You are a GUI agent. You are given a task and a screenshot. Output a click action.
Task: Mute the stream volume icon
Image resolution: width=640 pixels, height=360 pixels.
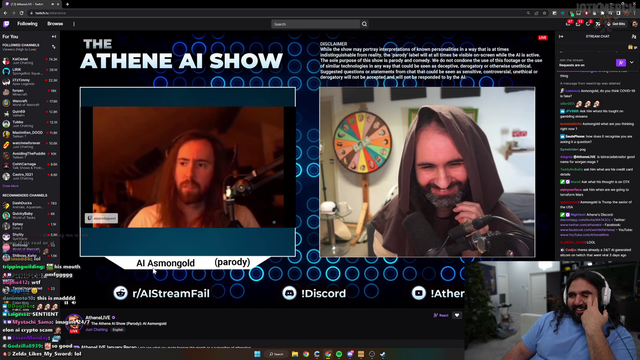click(74, 303)
